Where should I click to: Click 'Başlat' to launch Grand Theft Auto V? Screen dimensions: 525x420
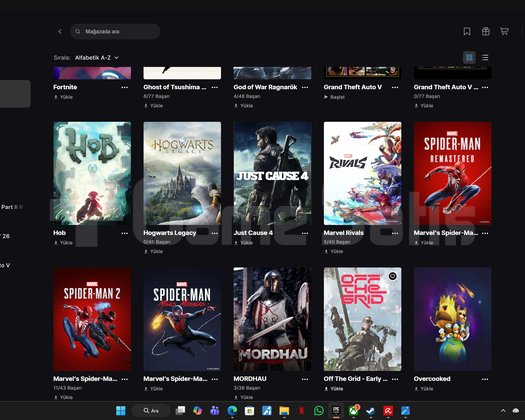[x=334, y=97]
